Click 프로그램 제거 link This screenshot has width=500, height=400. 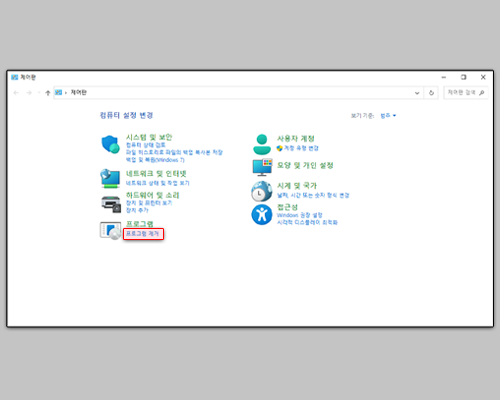pyautogui.click(x=143, y=234)
